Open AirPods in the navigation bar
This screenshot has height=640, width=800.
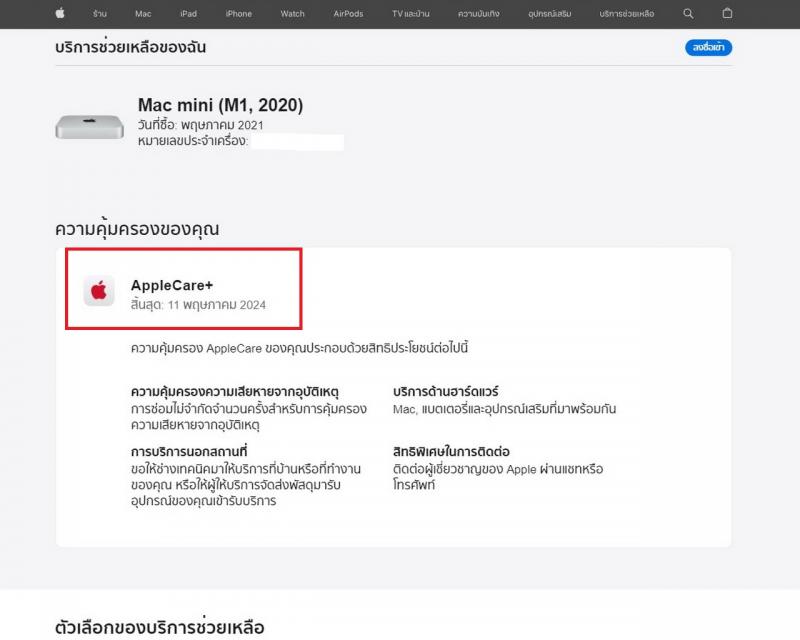pyautogui.click(x=348, y=14)
